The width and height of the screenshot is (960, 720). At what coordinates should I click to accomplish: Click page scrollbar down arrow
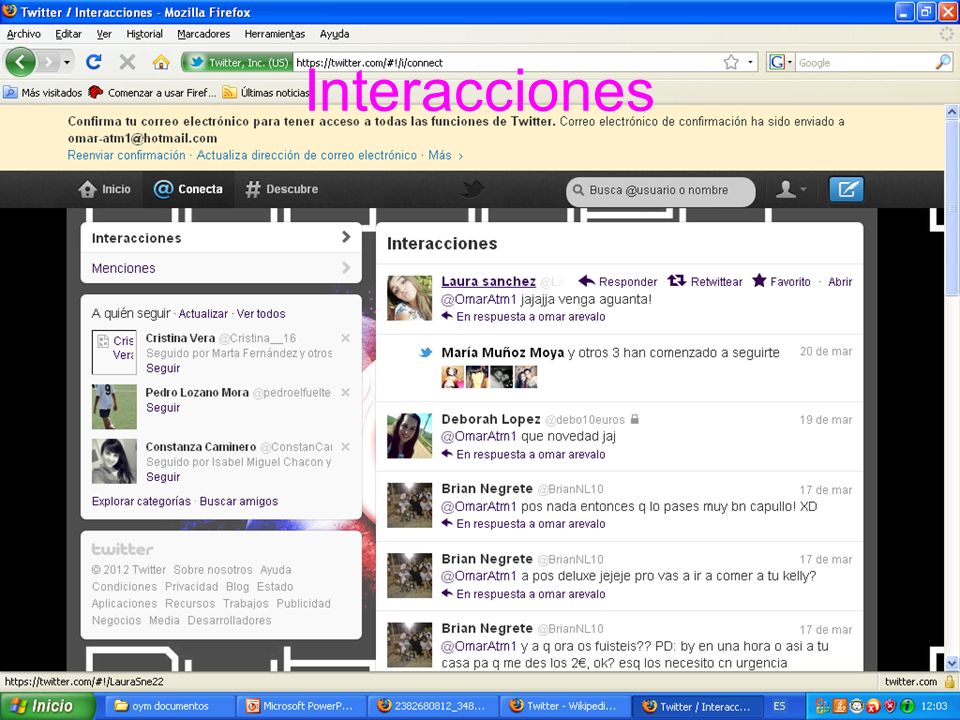point(952,664)
